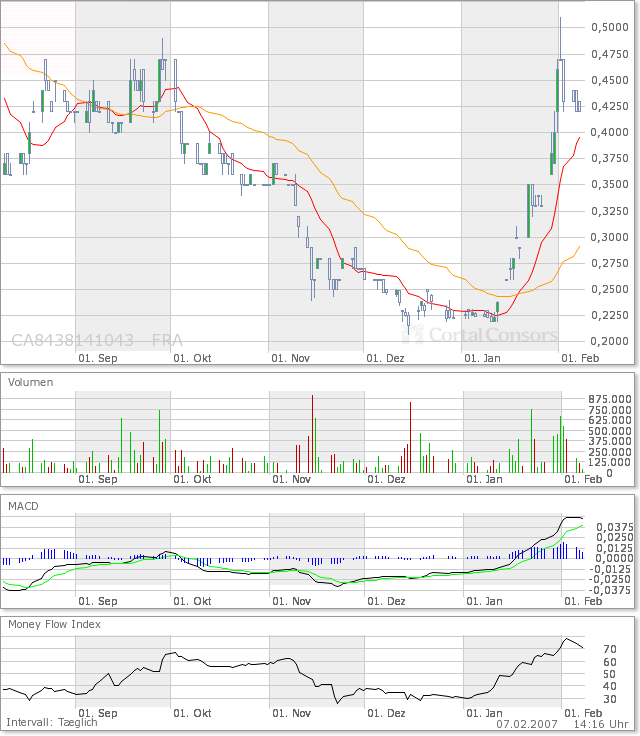This screenshot has height=736, width=640.
Task: Click 01. Okt marker in the Volumen panel
Action: click(193, 480)
